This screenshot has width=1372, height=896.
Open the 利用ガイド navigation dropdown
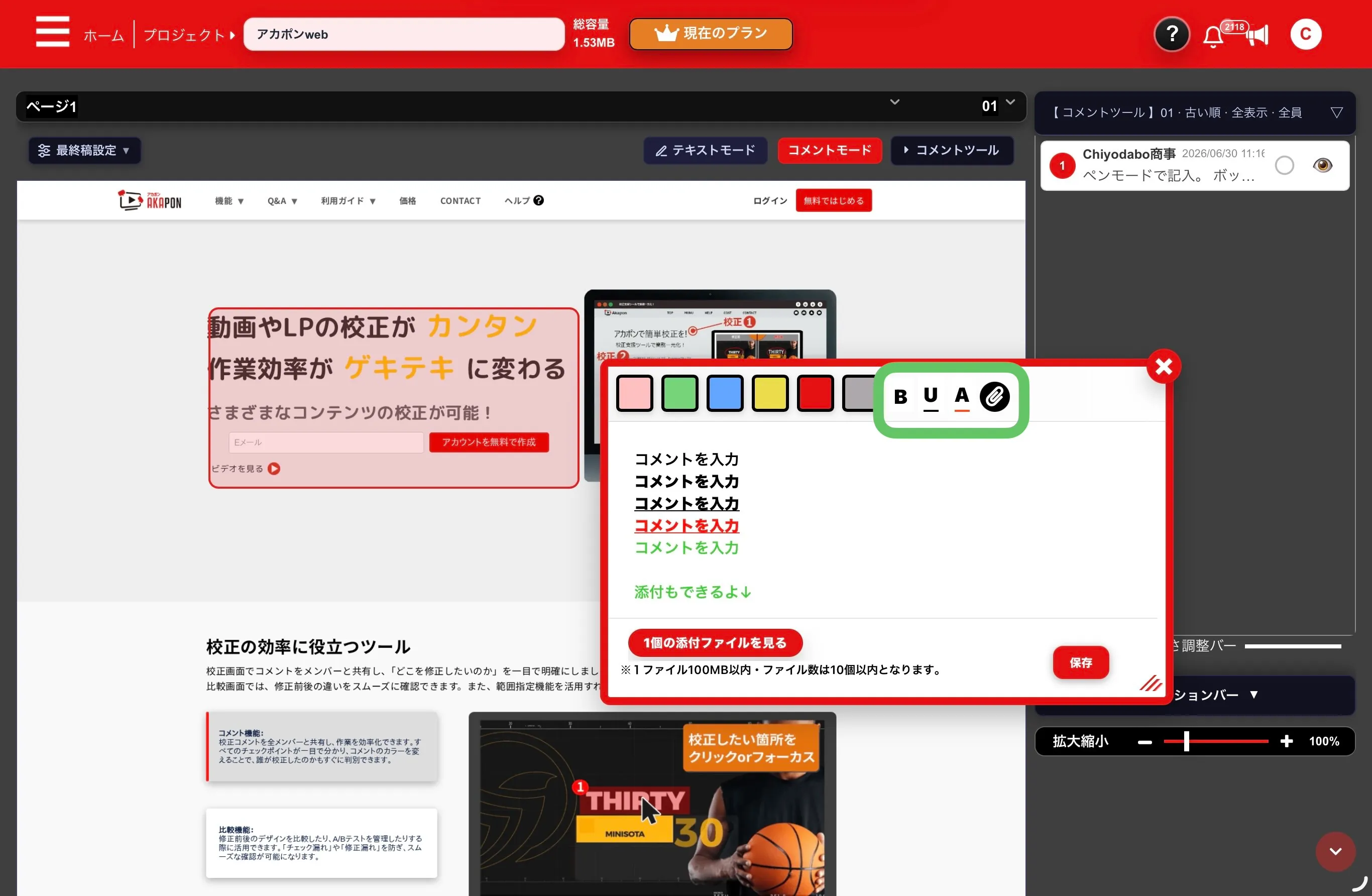[348, 201]
